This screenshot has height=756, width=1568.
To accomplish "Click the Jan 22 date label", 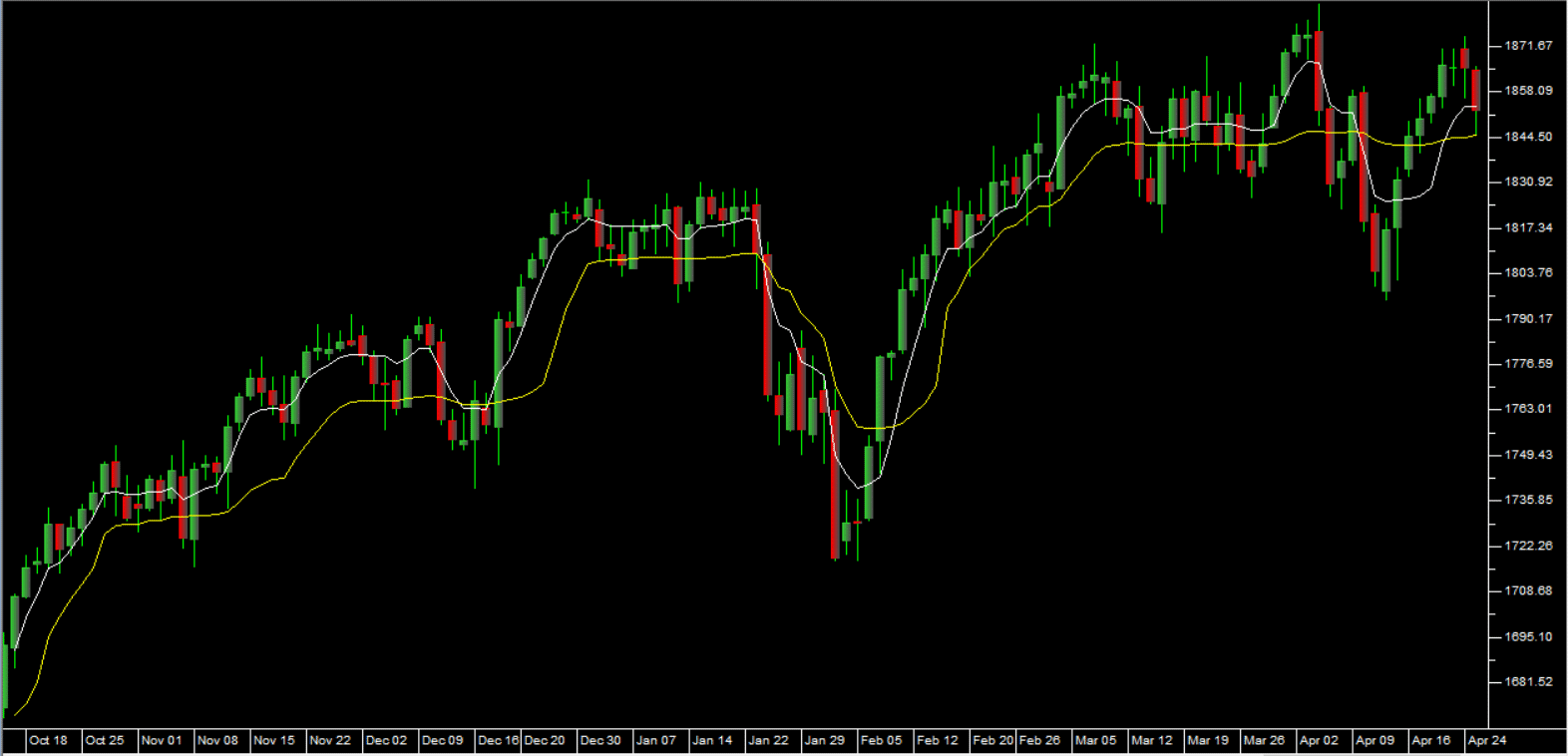I will (x=768, y=740).
